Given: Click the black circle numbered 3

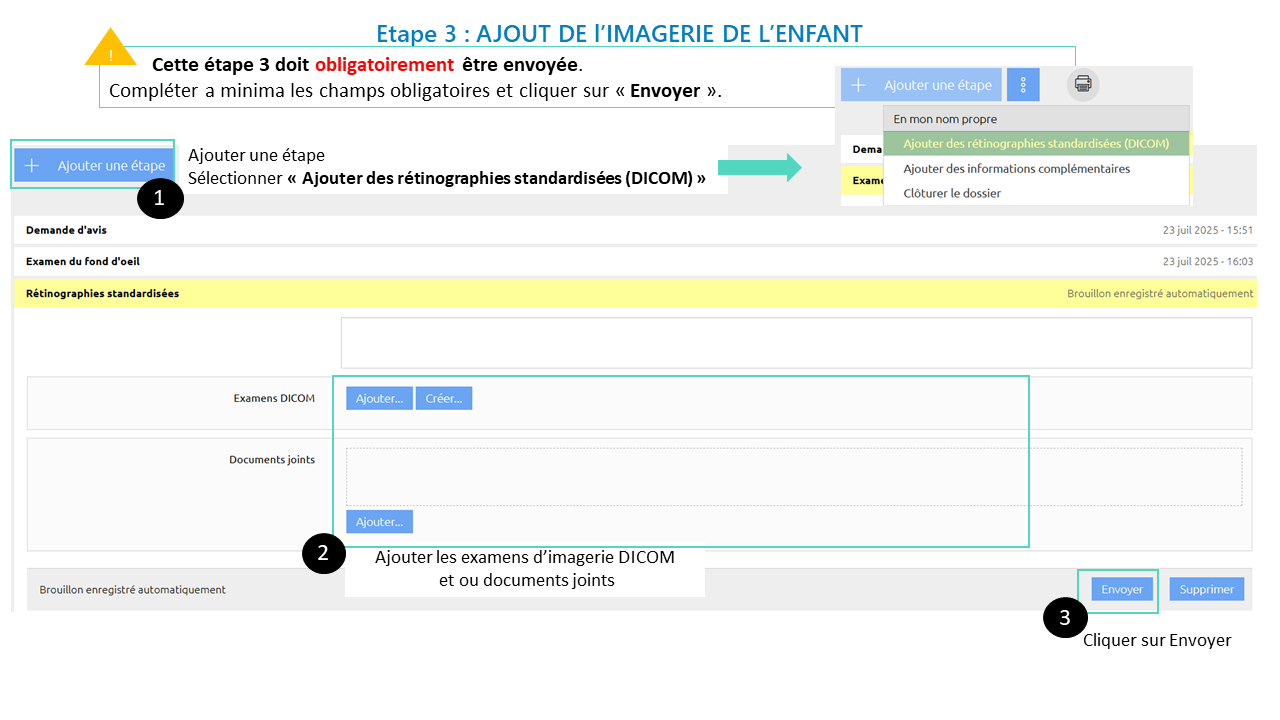Looking at the screenshot, I should click(x=1064, y=618).
